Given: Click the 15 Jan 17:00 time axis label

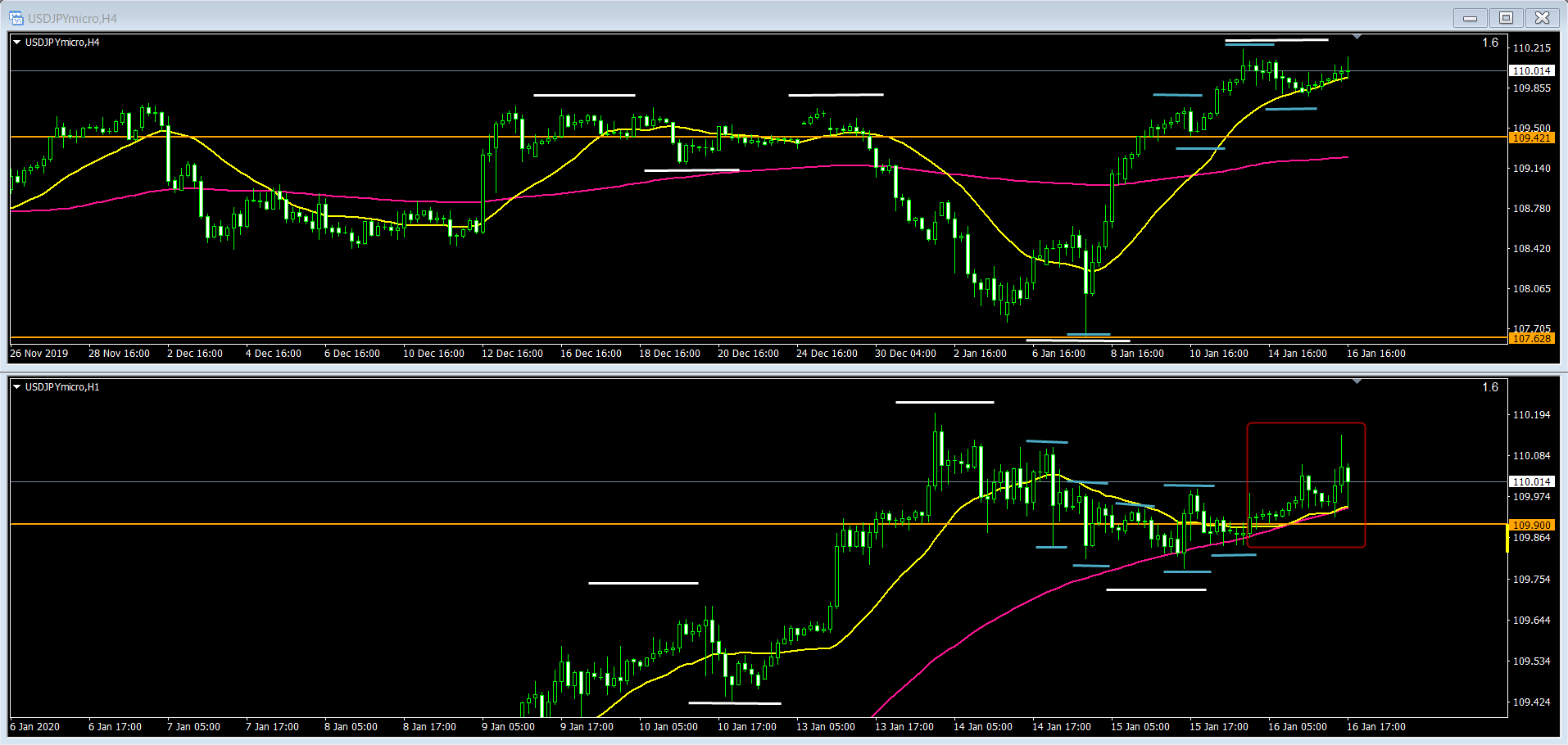Looking at the screenshot, I should pyautogui.click(x=1219, y=727).
